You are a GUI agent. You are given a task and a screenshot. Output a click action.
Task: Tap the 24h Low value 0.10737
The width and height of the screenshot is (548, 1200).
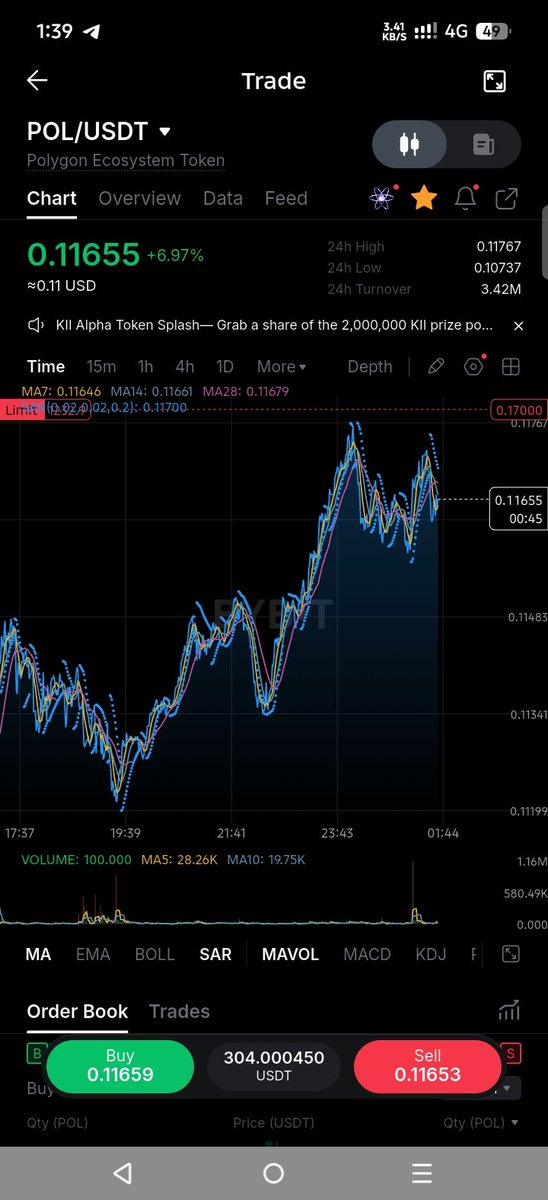498,267
